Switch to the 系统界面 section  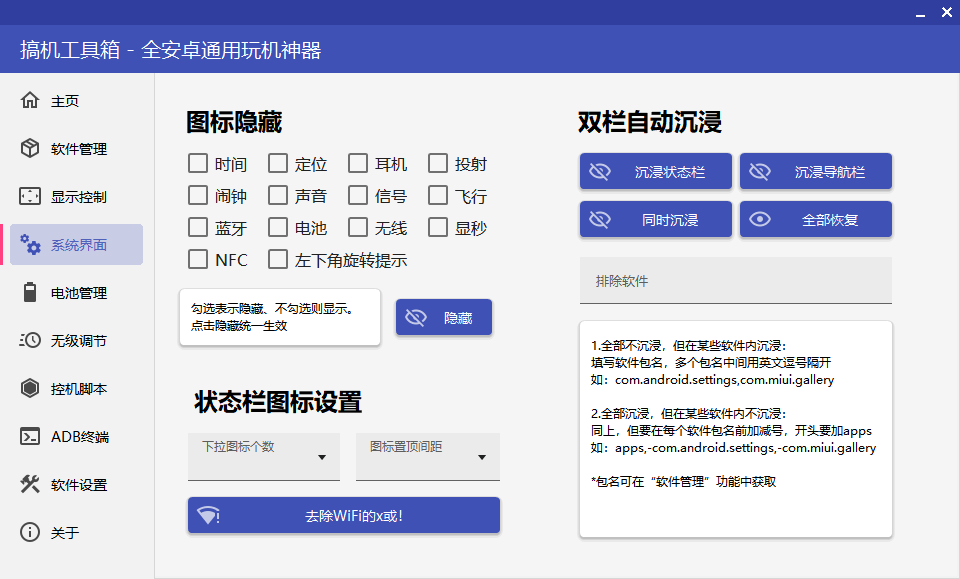click(x=62, y=244)
